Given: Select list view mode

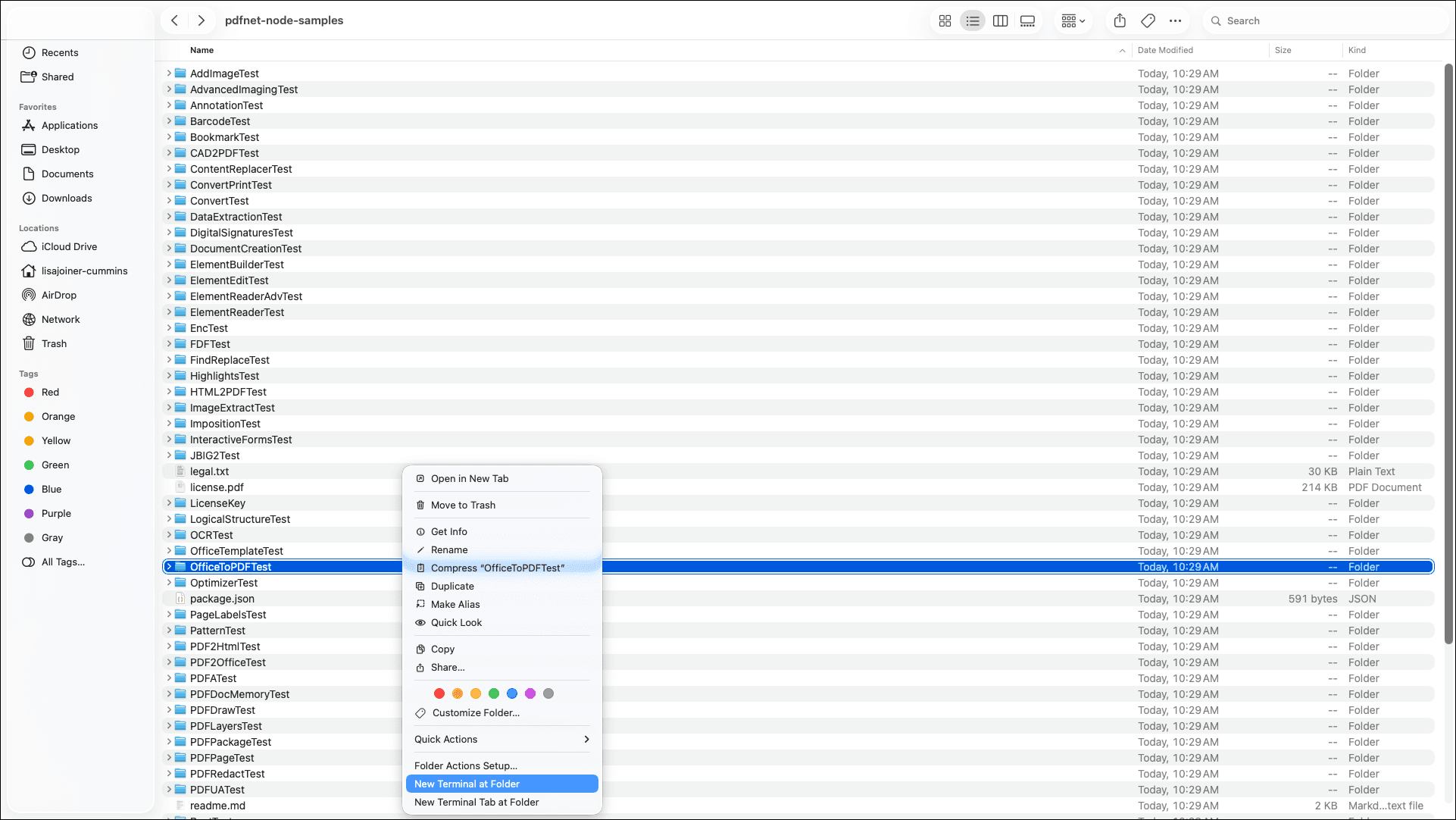Looking at the screenshot, I should click(x=973, y=21).
